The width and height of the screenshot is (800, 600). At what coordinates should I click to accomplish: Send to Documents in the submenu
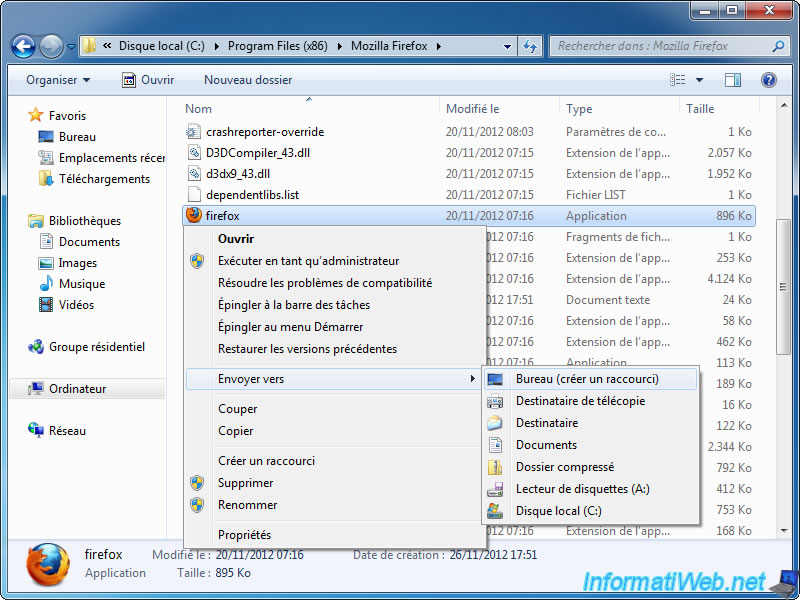[x=591, y=445]
